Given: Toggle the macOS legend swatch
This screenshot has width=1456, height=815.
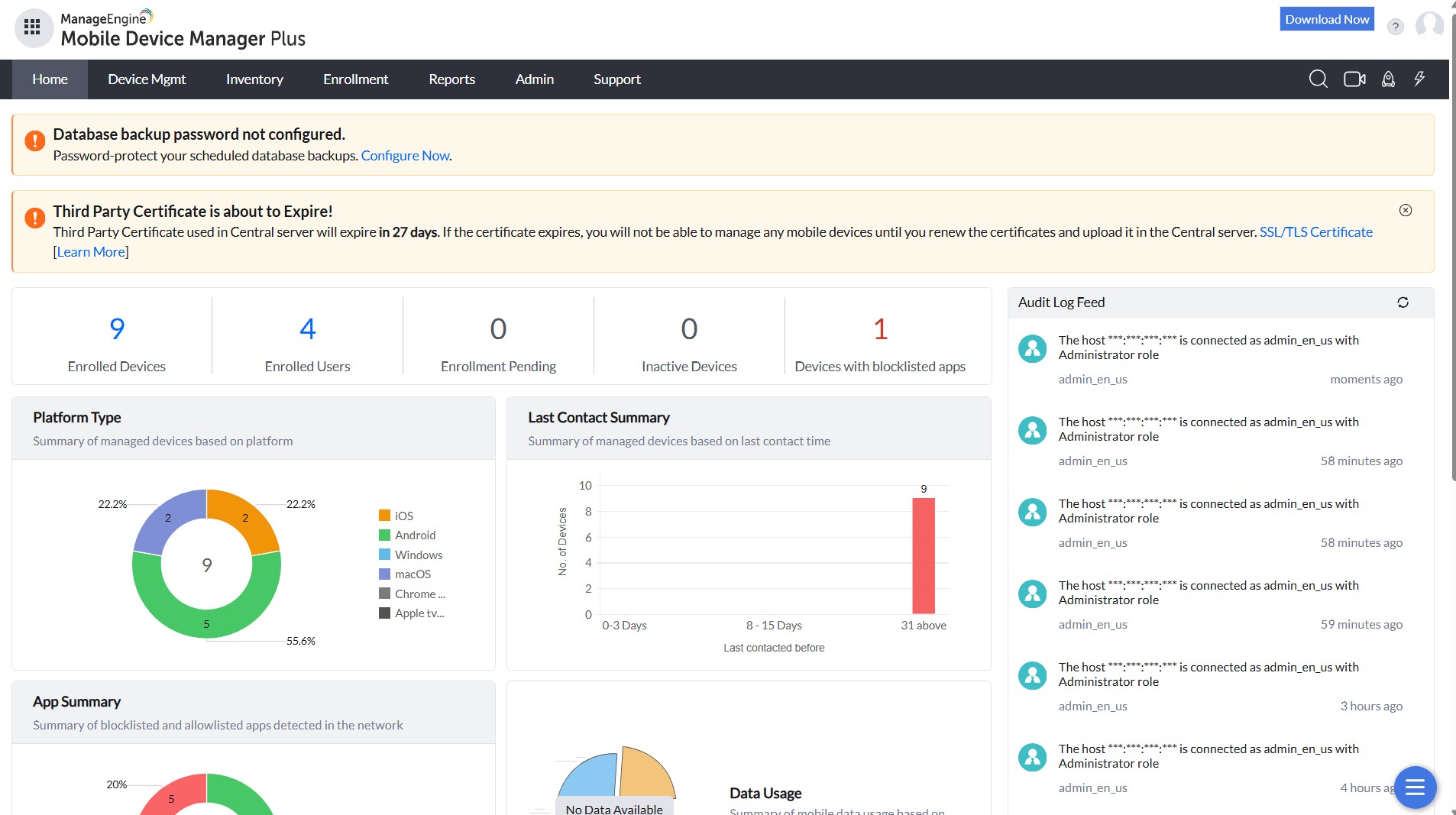Looking at the screenshot, I should [384, 574].
